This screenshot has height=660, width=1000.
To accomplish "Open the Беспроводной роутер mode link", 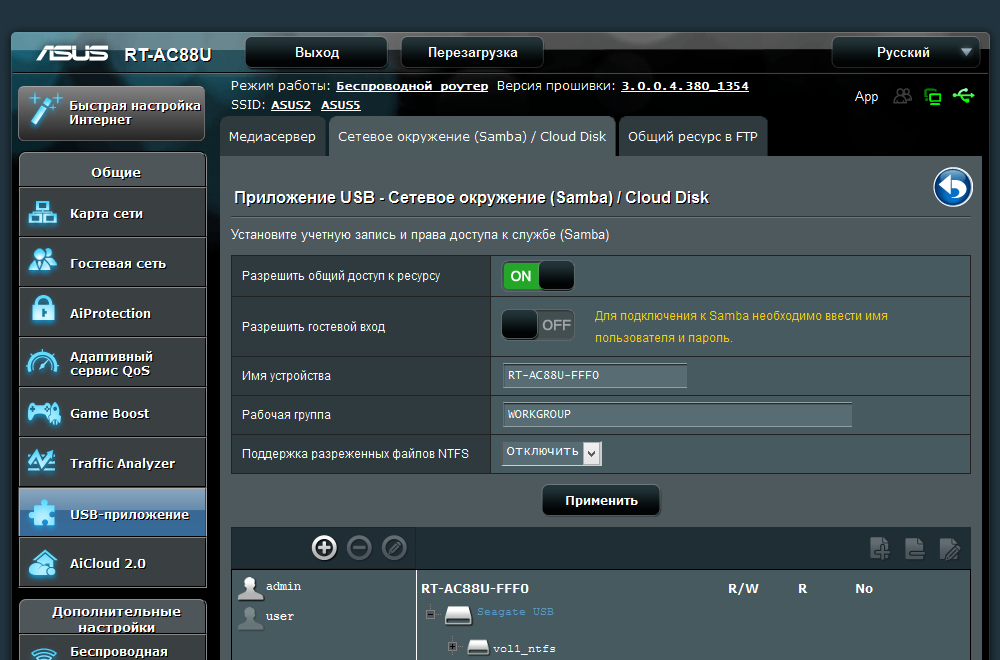I will click(412, 86).
